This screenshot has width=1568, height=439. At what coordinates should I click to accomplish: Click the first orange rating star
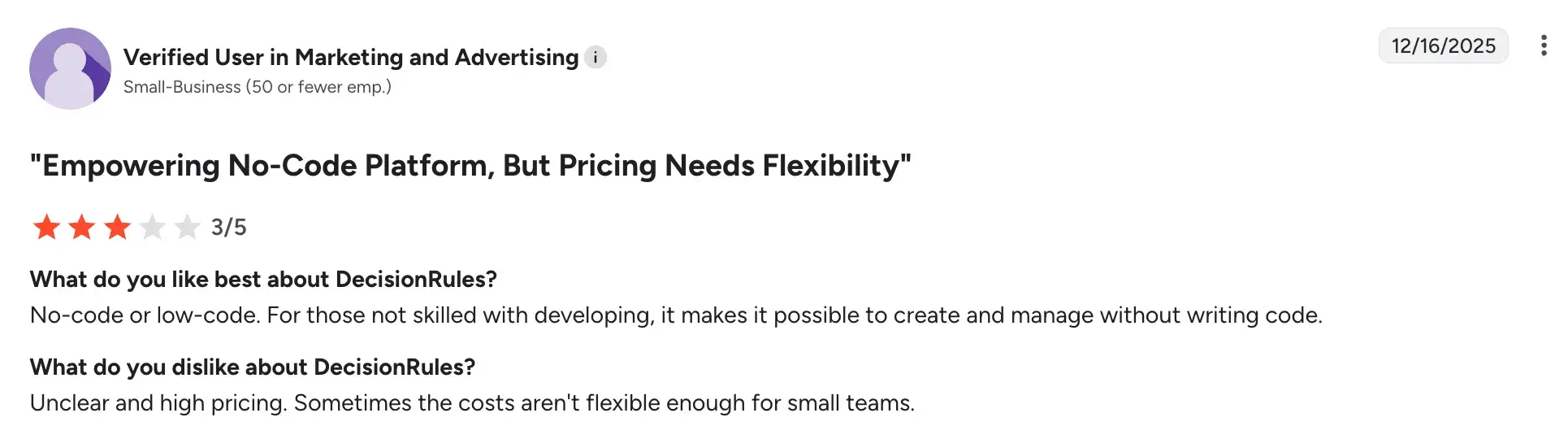(46, 227)
